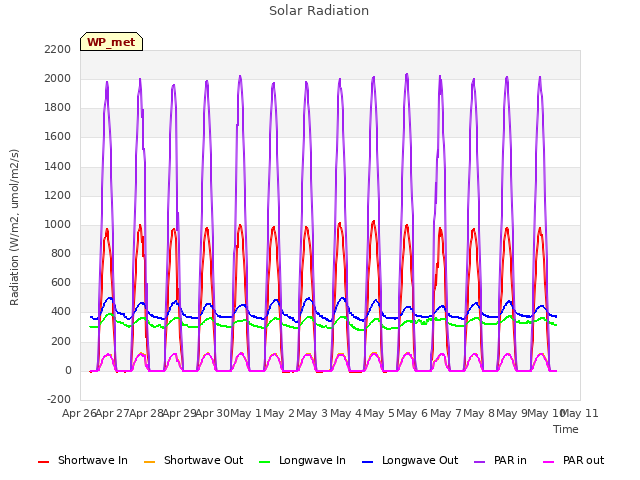The image size is (640, 480).
Task: Click the 400 y-axis tick label
Action: 61,312
